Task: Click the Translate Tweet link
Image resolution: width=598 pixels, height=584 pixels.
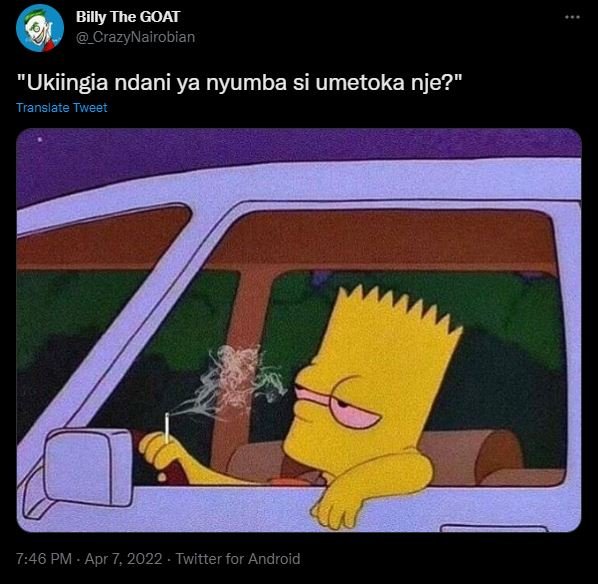Action: point(61,108)
